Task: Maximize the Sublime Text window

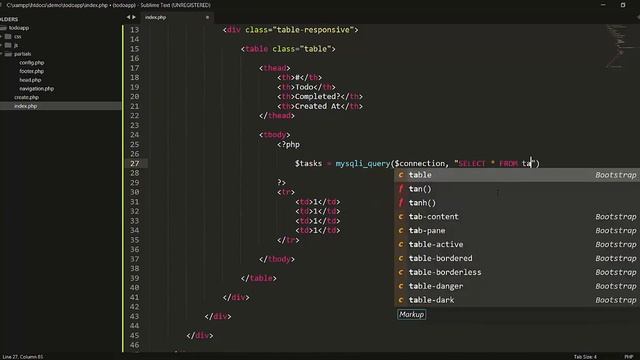Action: pyautogui.click(x=623, y=5)
